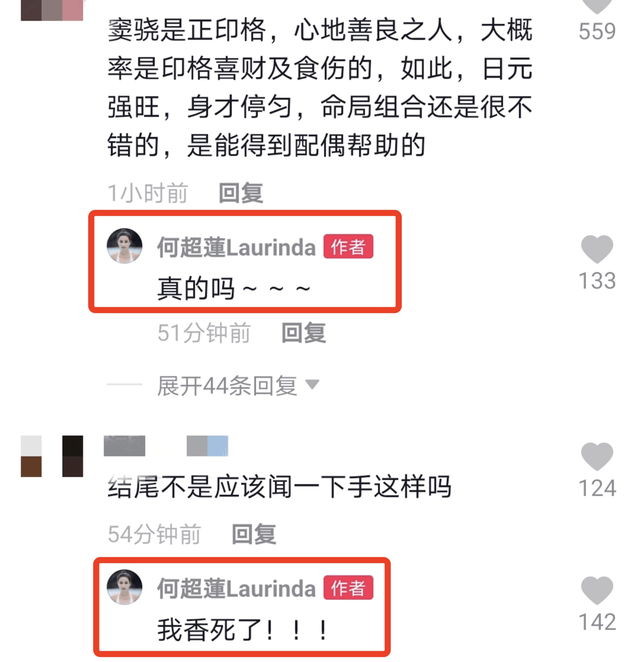This screenshot has height=662, width=640.
Task: Like the comment with 559 likes
Action: (597, 6)
